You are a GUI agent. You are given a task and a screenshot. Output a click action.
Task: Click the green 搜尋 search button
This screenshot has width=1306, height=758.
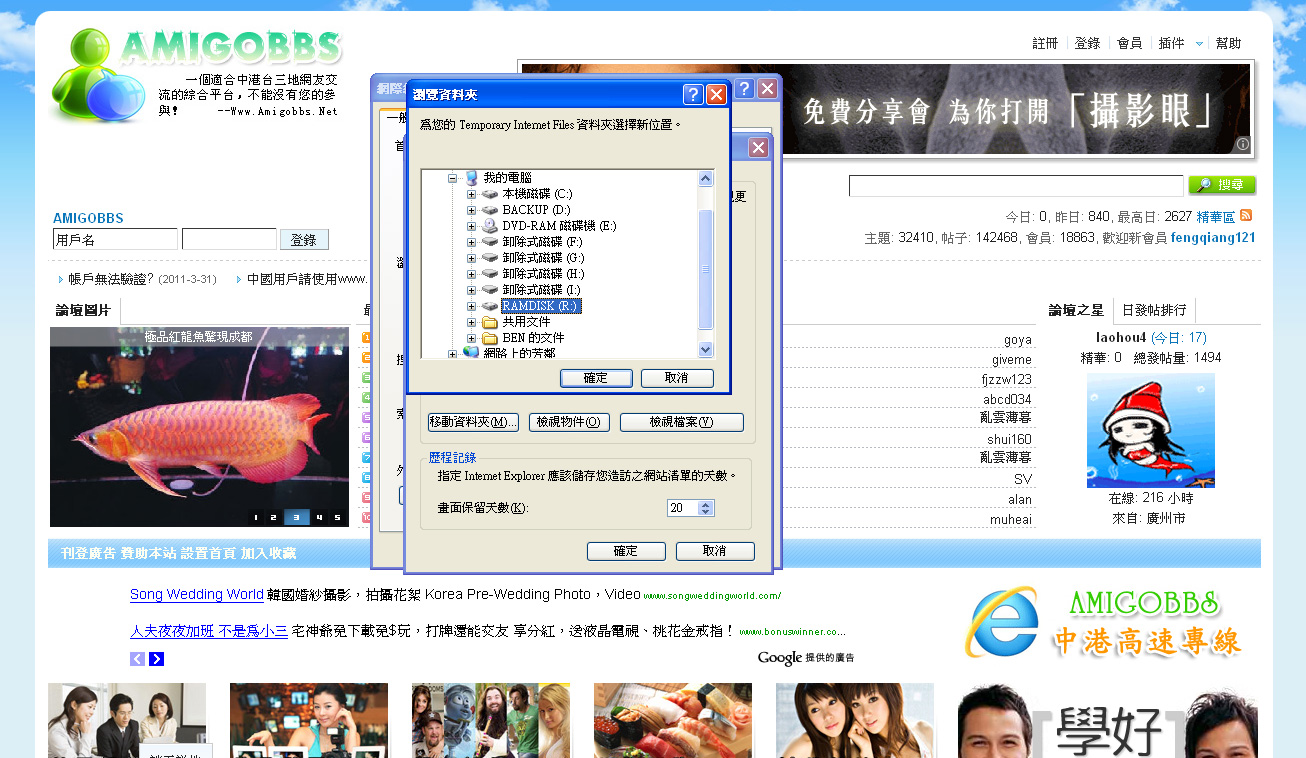(x=1221, y=185)
